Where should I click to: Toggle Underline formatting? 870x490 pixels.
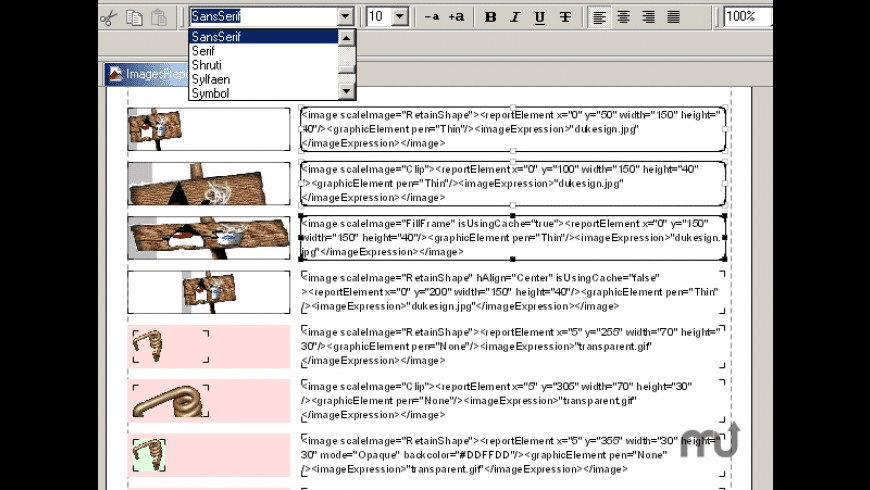[539, 17]
